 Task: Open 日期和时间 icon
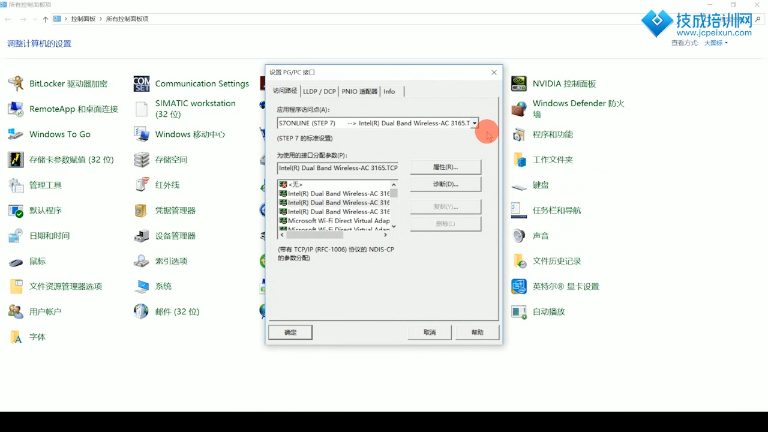click(x=16, y=236)
